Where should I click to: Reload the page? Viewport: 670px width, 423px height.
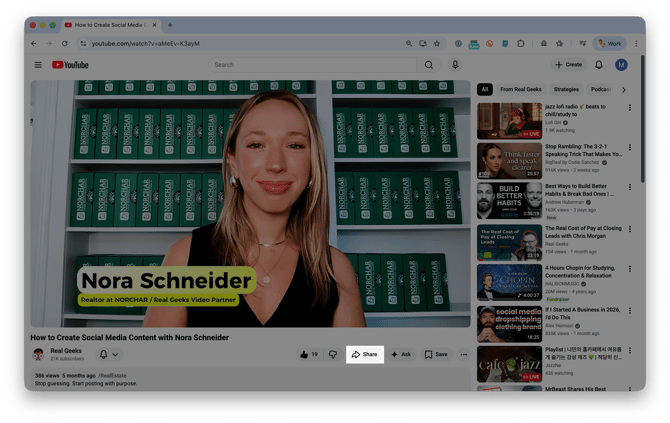pos(65,44)
